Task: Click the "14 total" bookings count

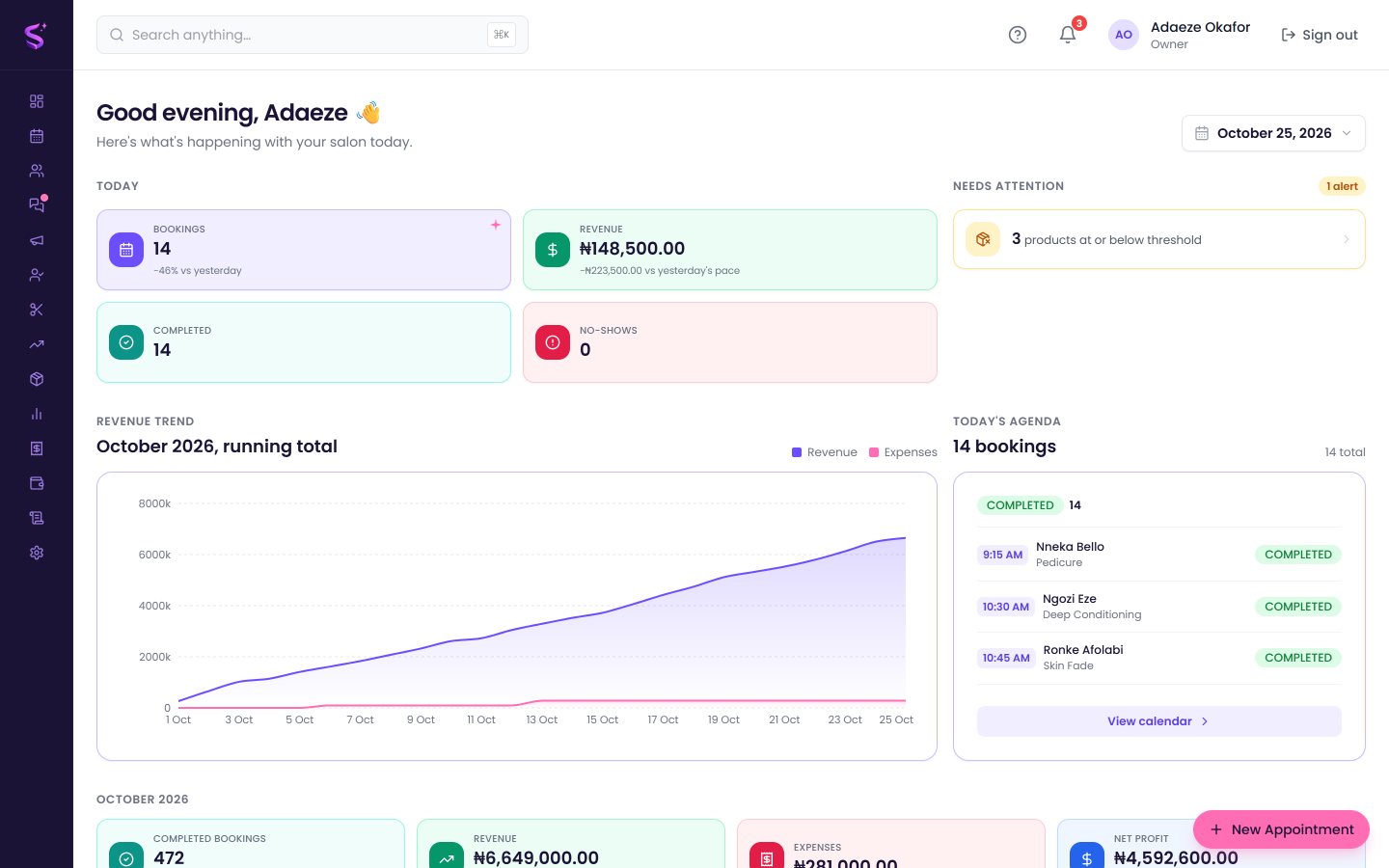Action: pos(1345,452)
